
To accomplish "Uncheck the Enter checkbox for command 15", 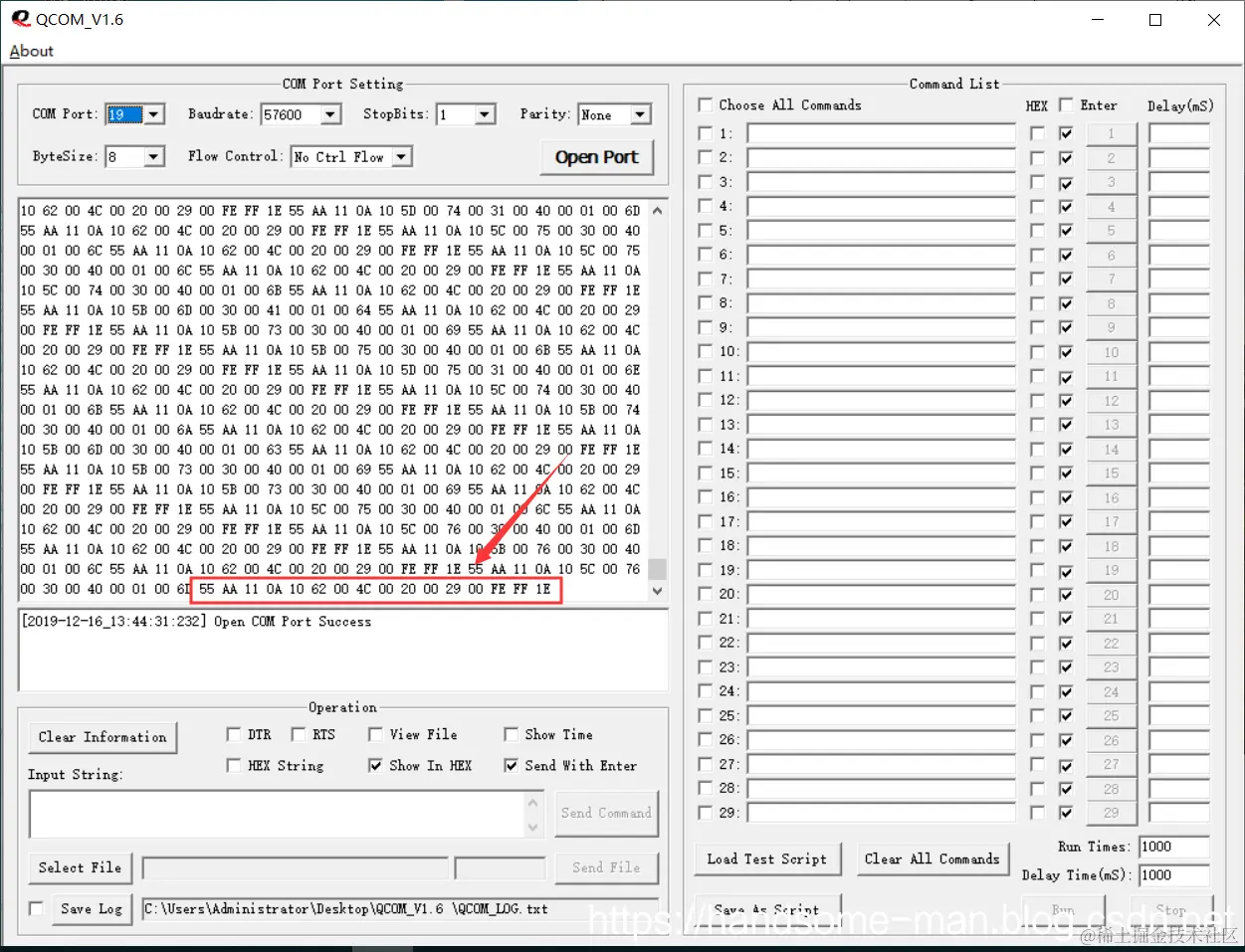I will click(1066, 474).
